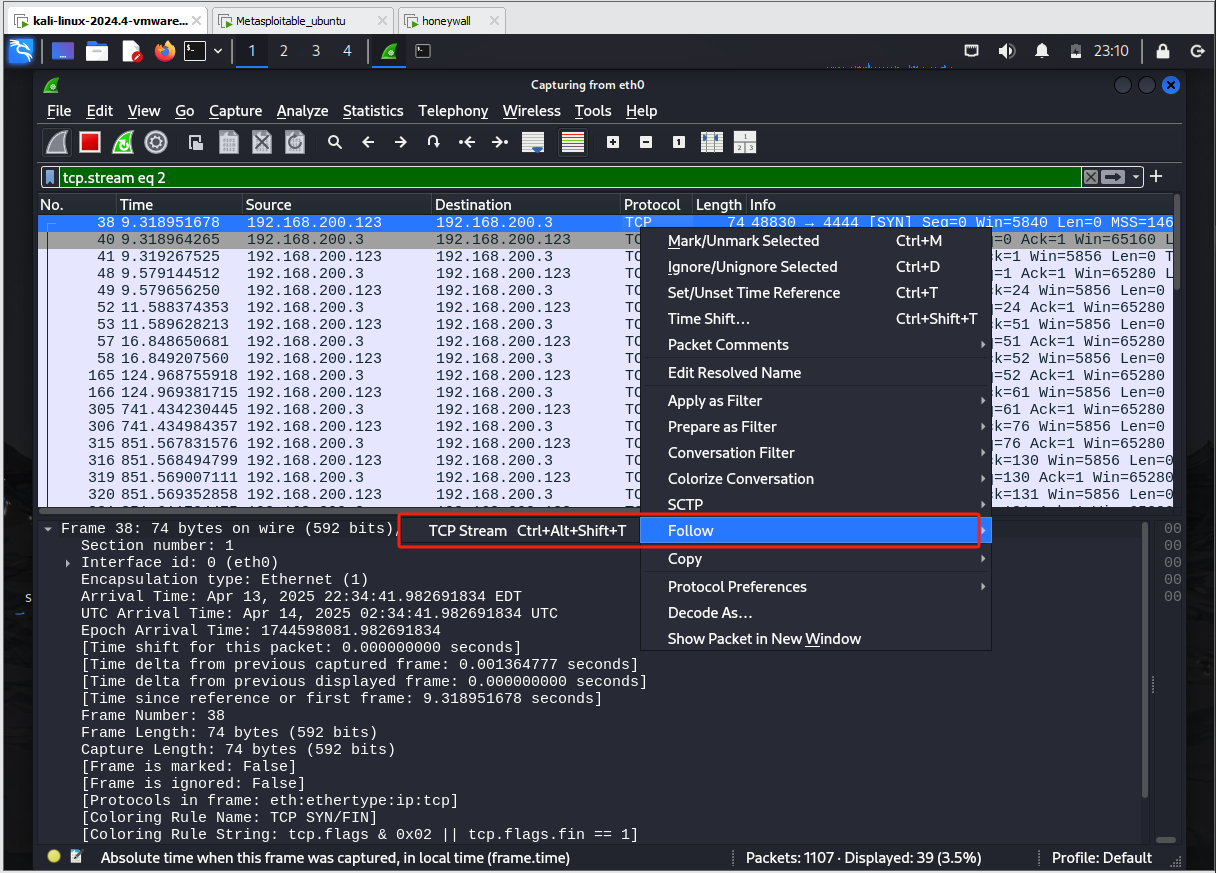The height and width of the screenshot is (873, 1216).
Task: Open the Statistics menu
Action: (373, 111)
